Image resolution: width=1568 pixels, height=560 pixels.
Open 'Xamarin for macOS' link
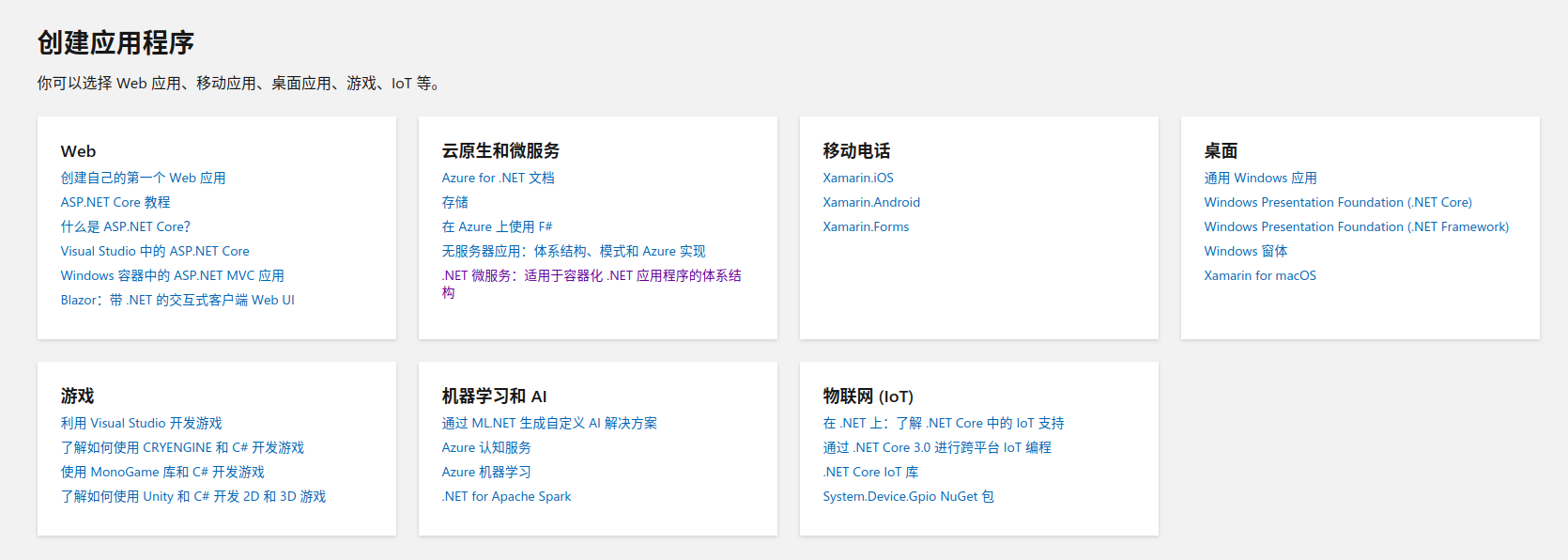[1260, 275]
